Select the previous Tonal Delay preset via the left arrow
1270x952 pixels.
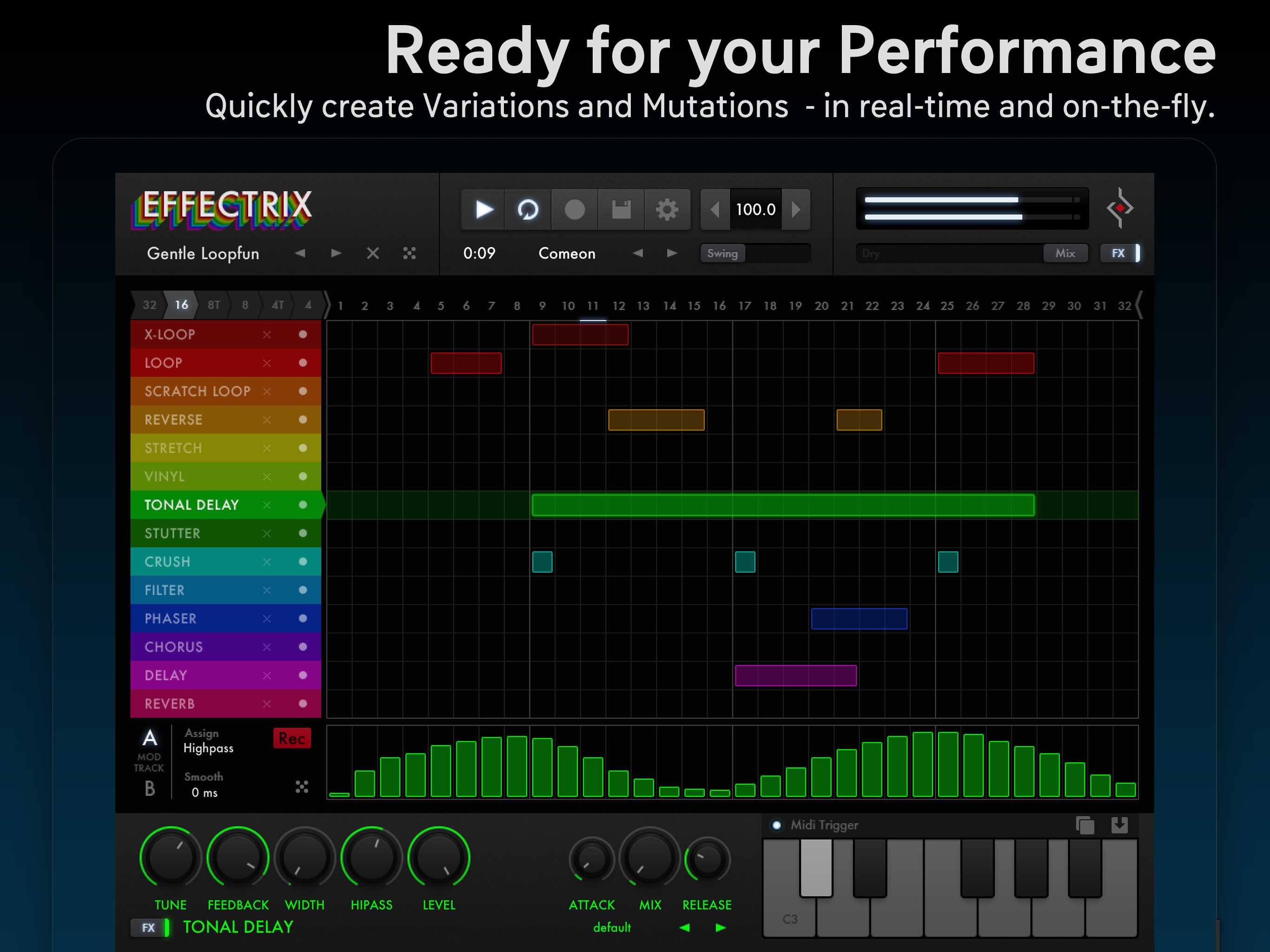pyautogui.click(x=684, y=927)
